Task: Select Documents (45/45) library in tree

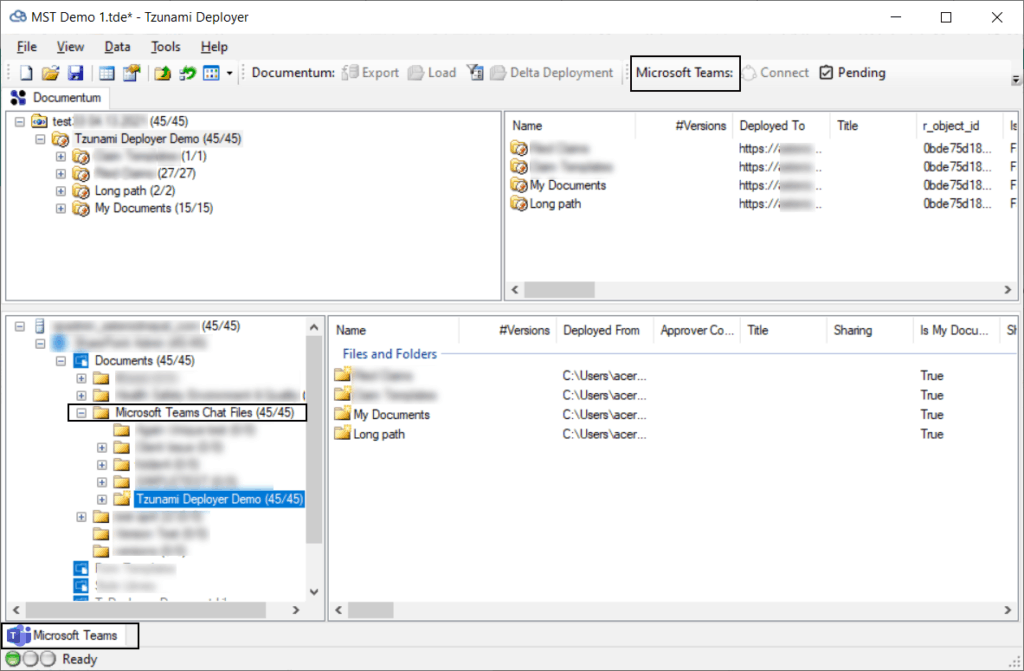Action: (144, 361)
